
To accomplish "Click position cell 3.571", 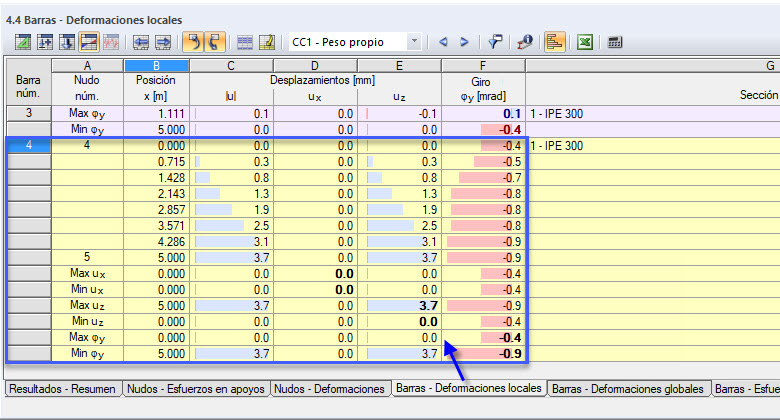I will pyautogui.click(x=156, y=225).
